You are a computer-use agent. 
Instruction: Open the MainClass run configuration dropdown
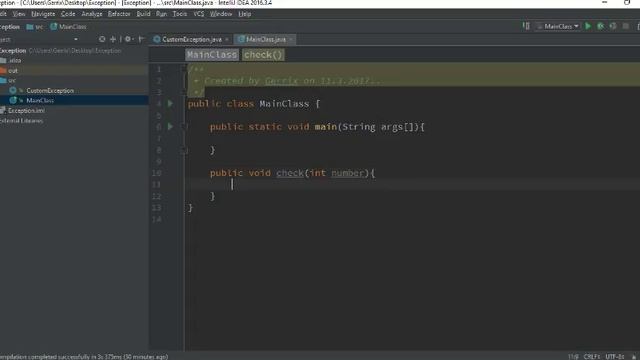[x=559, y=26]
